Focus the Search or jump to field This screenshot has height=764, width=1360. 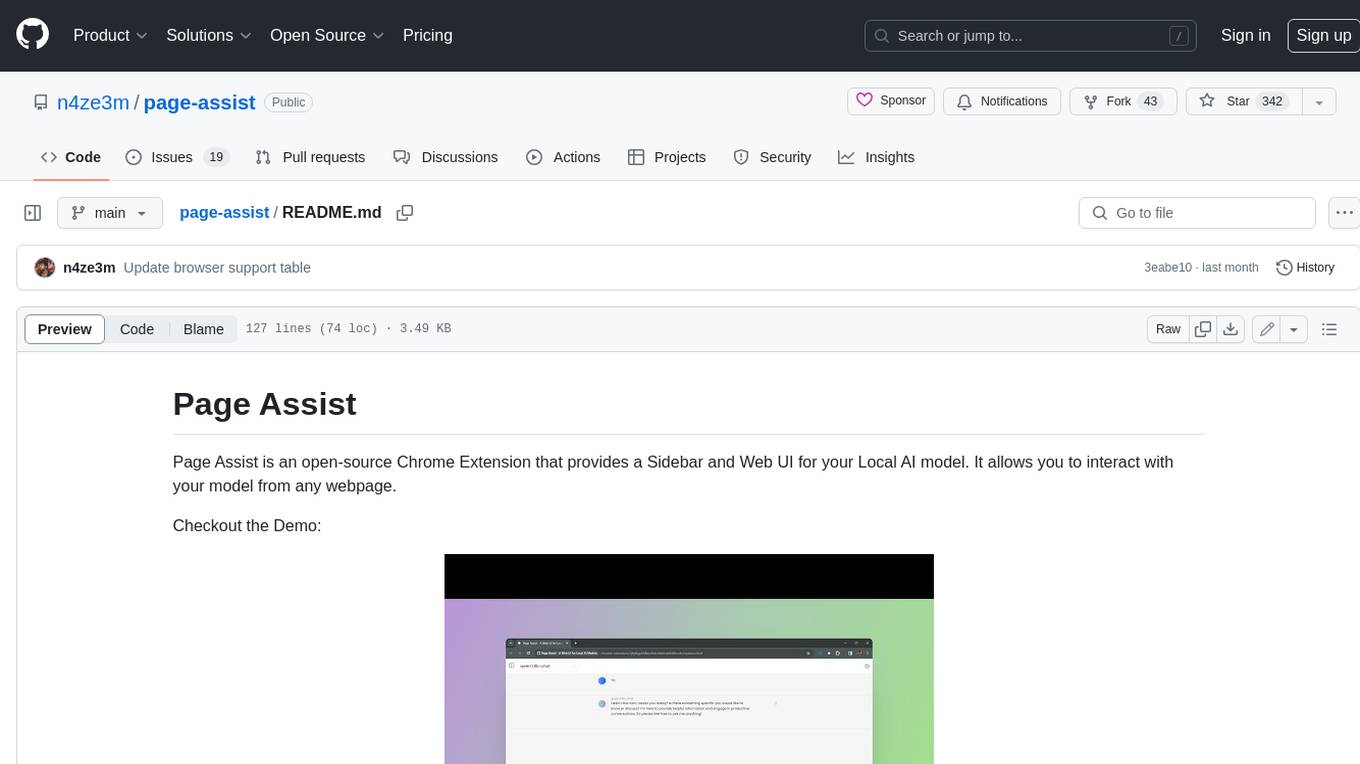1031,35
